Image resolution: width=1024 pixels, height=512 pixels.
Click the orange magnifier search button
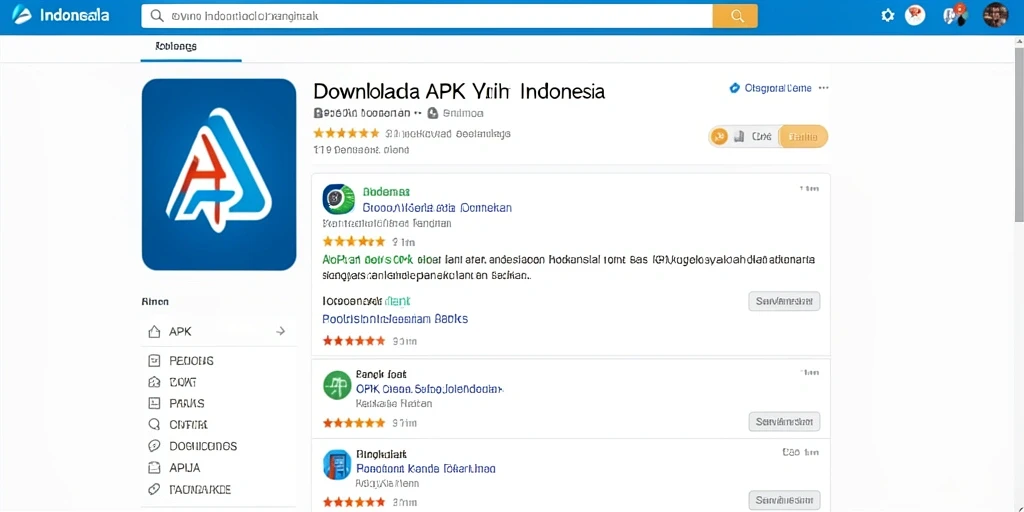pos(735,16)
